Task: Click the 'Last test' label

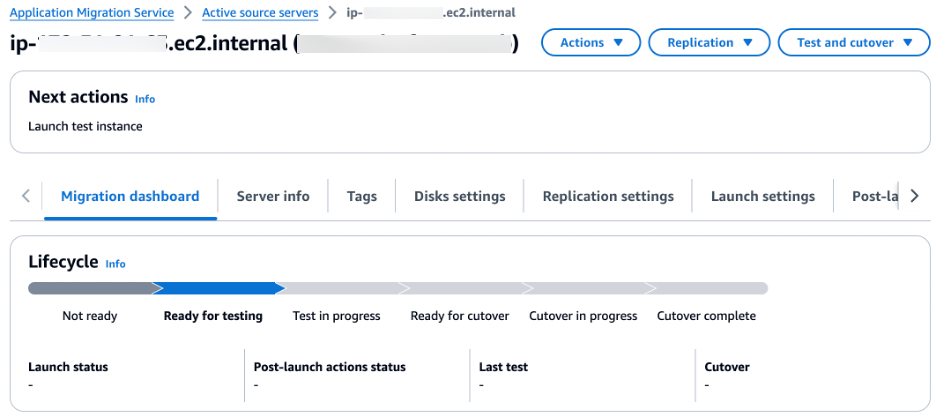Action: tap(503, 367)
